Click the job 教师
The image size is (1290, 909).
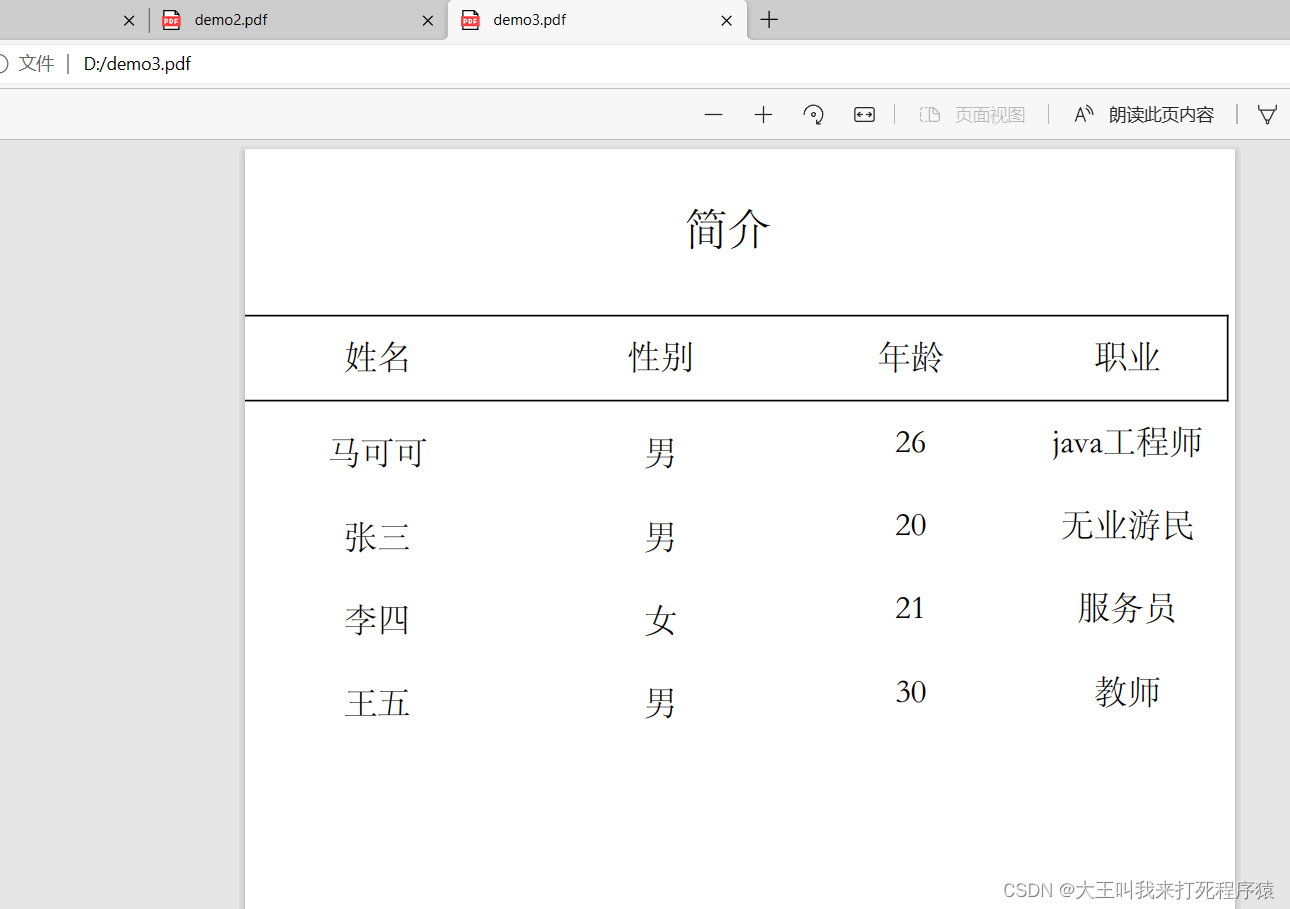tap(1127, 692)
